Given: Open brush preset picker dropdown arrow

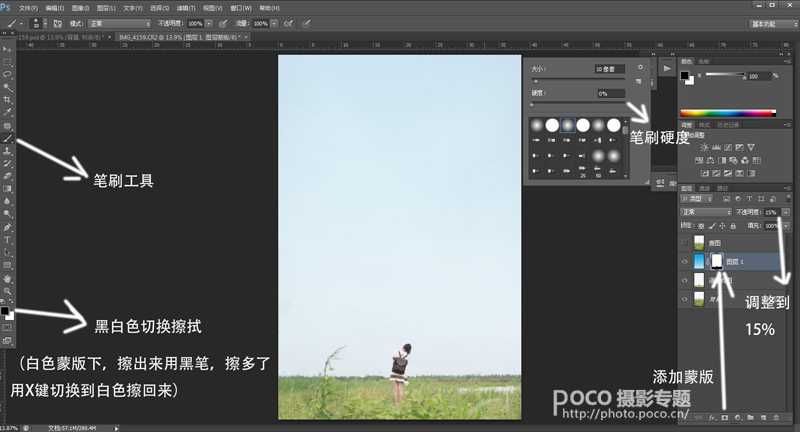Looking at the screenshot, I should pos(45,23).
